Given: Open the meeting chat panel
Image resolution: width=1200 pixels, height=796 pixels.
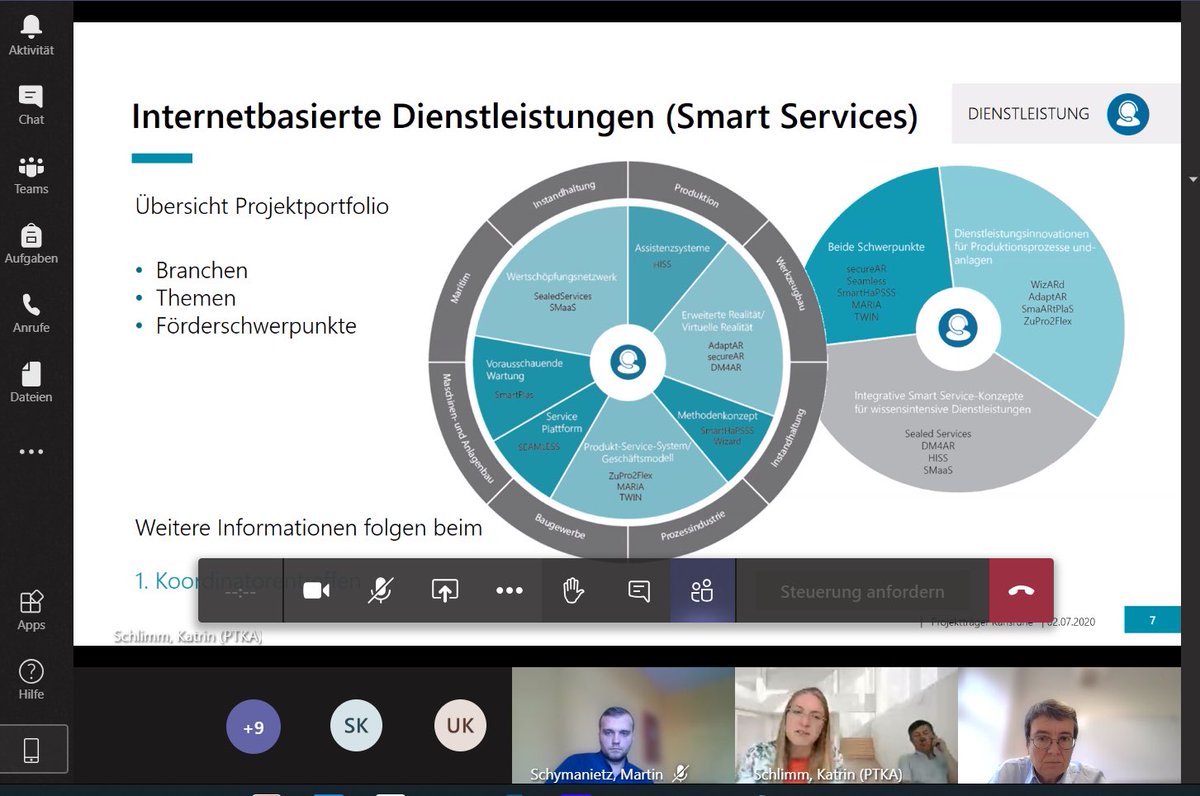Looking at the screenshot, I should (x=637, y=591).
